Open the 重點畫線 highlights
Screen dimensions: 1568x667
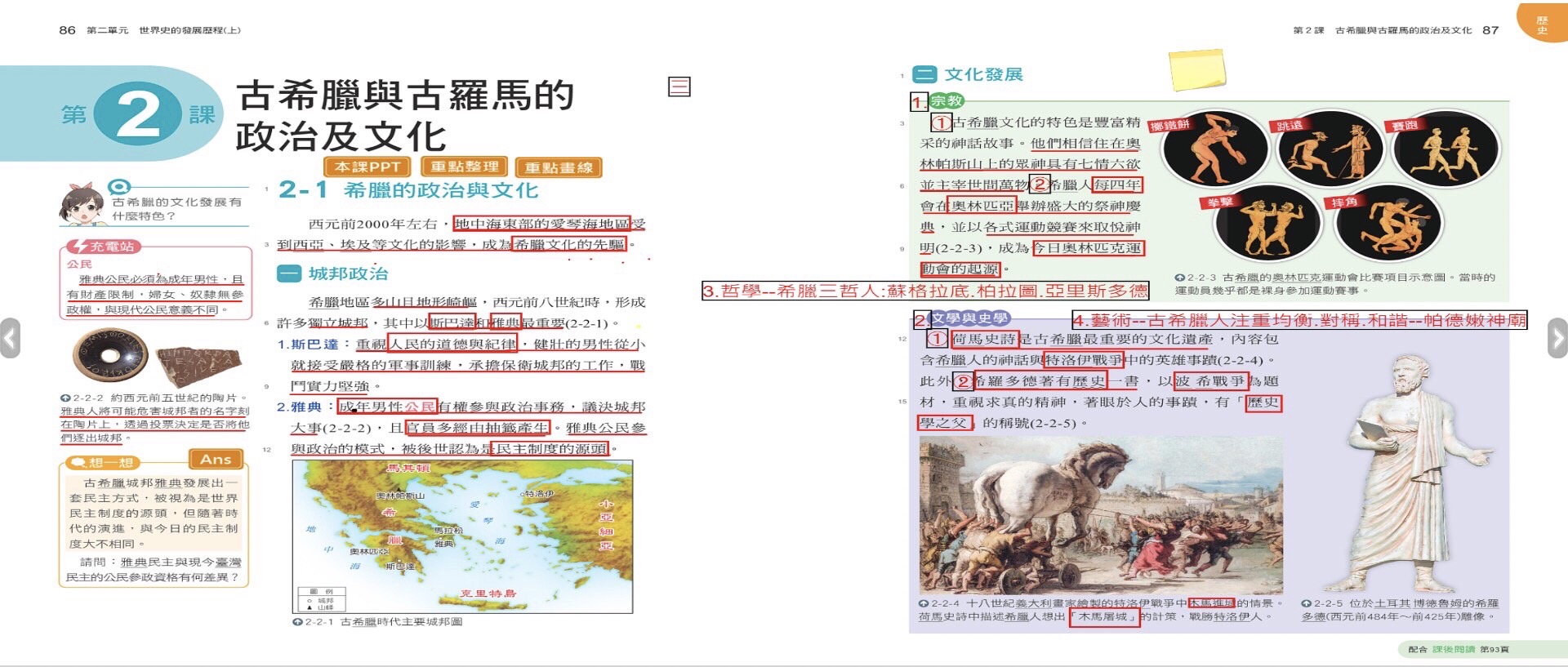(559, 168)
